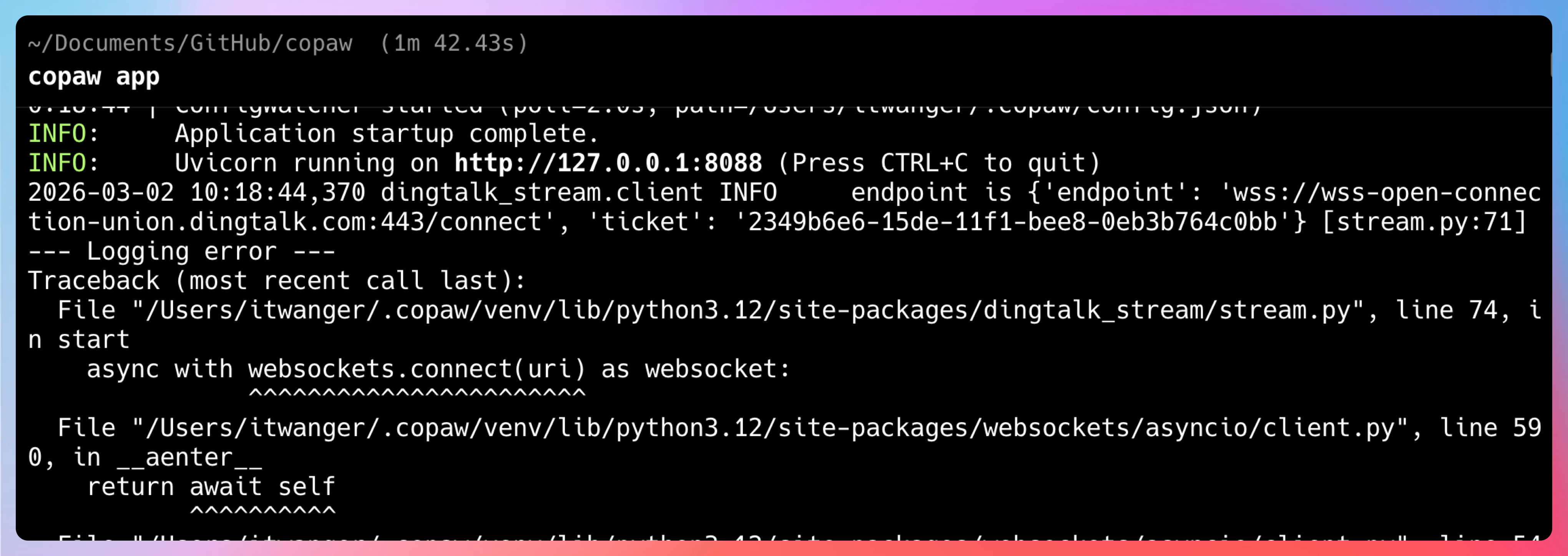Image resolution: width=1568 pixels, height=556 pixels.
Task: Click the green INFO label before Uvicorn
Action: click(57, 163)
